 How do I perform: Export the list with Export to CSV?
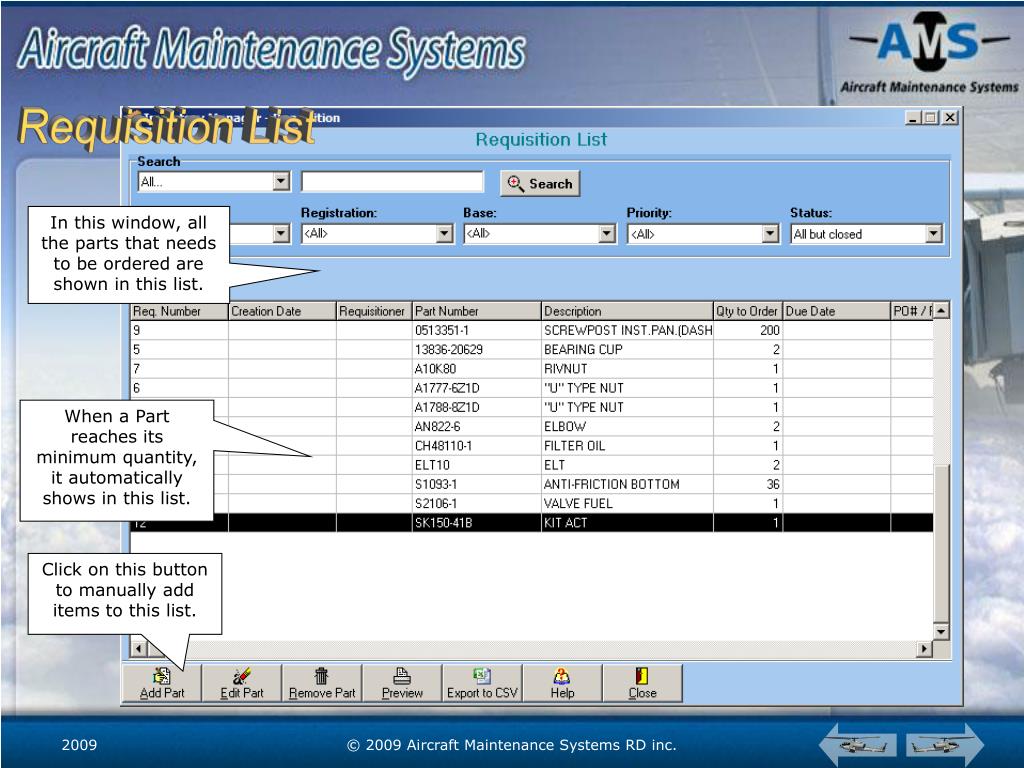click(x=482, y=683)
